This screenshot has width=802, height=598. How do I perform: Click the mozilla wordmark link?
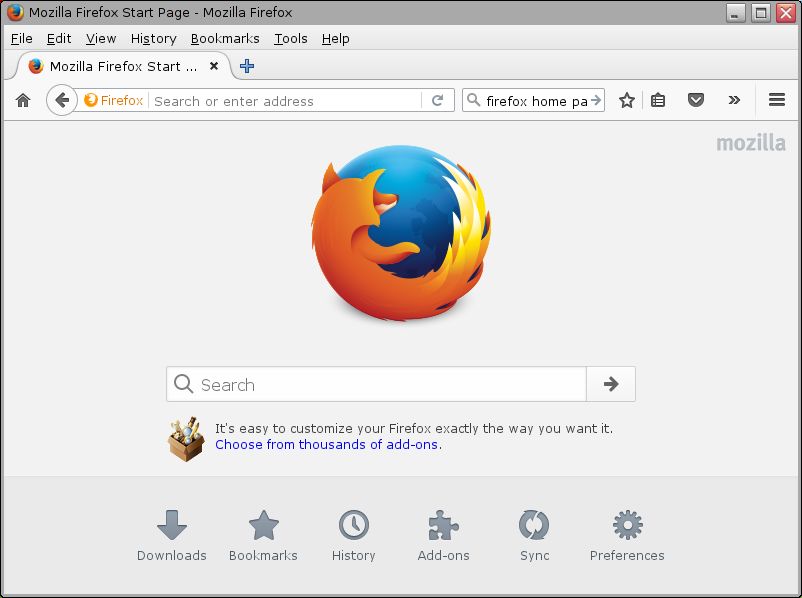tap(751, 143)
